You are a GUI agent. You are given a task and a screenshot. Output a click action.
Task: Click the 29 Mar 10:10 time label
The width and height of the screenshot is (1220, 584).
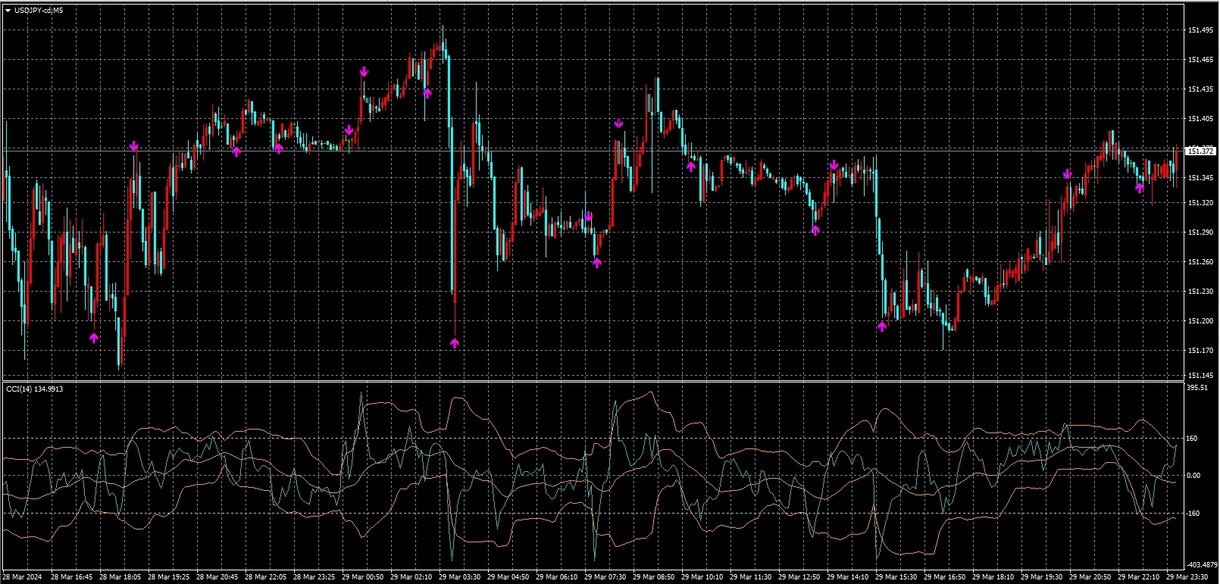(x=700, y=577)
